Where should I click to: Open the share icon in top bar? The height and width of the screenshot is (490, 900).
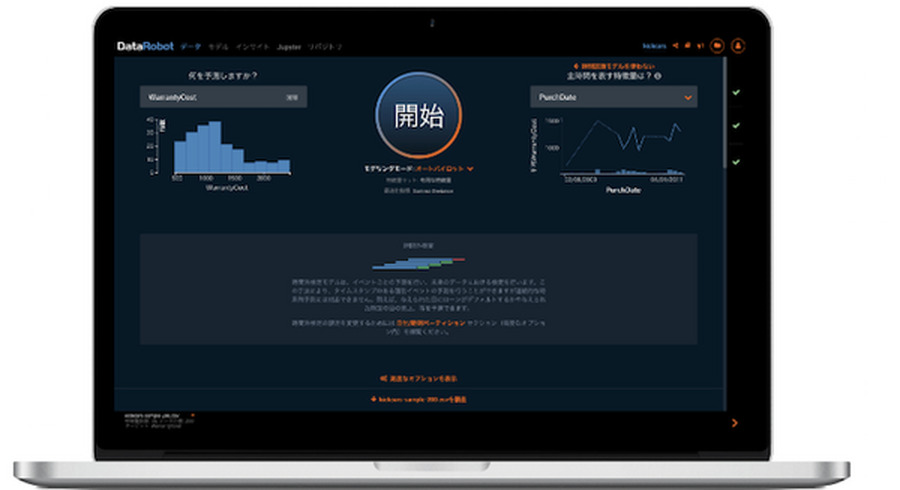[x=676, y=46]
